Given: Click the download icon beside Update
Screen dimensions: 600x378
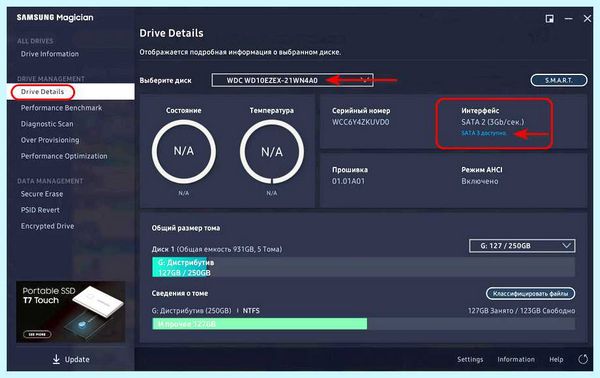Looking at the screenshot, I should tap(56, 359).
